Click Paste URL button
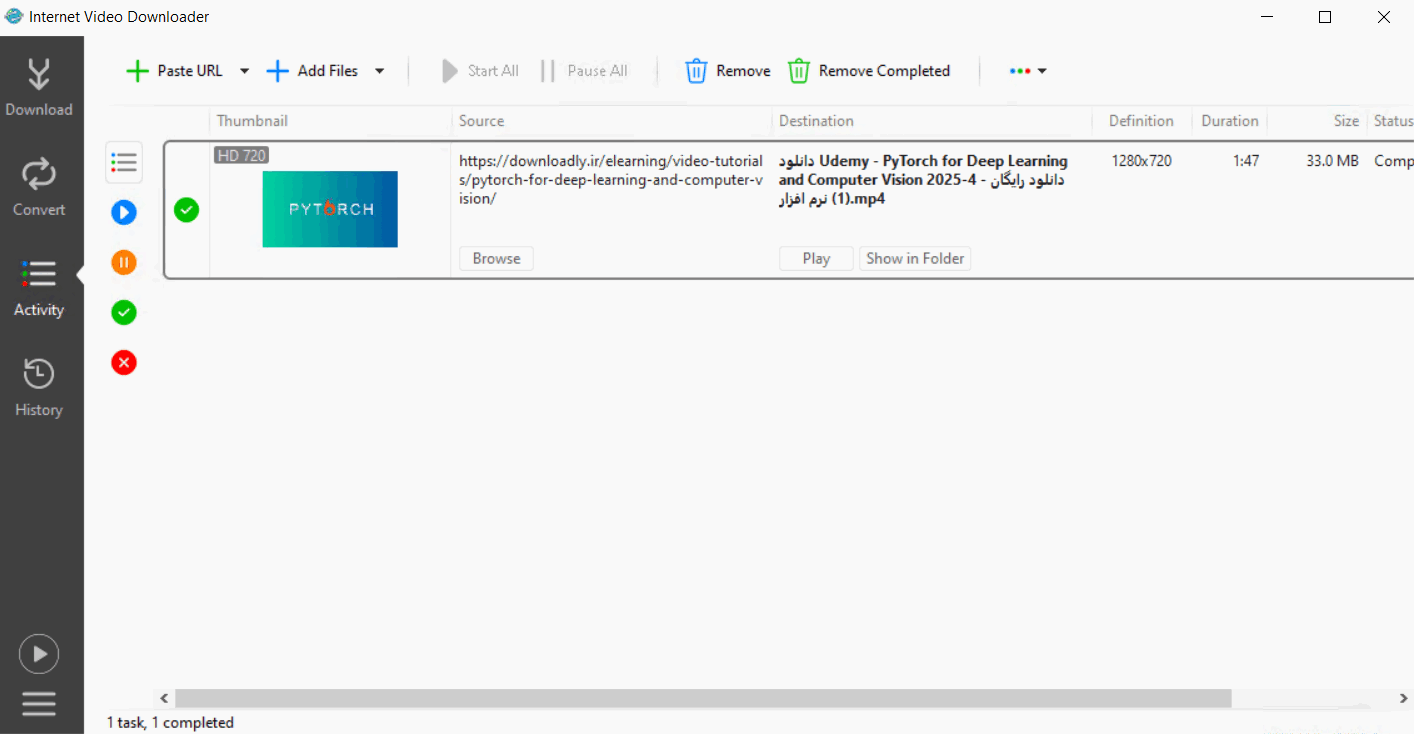1414x734 pixels. 175,71
